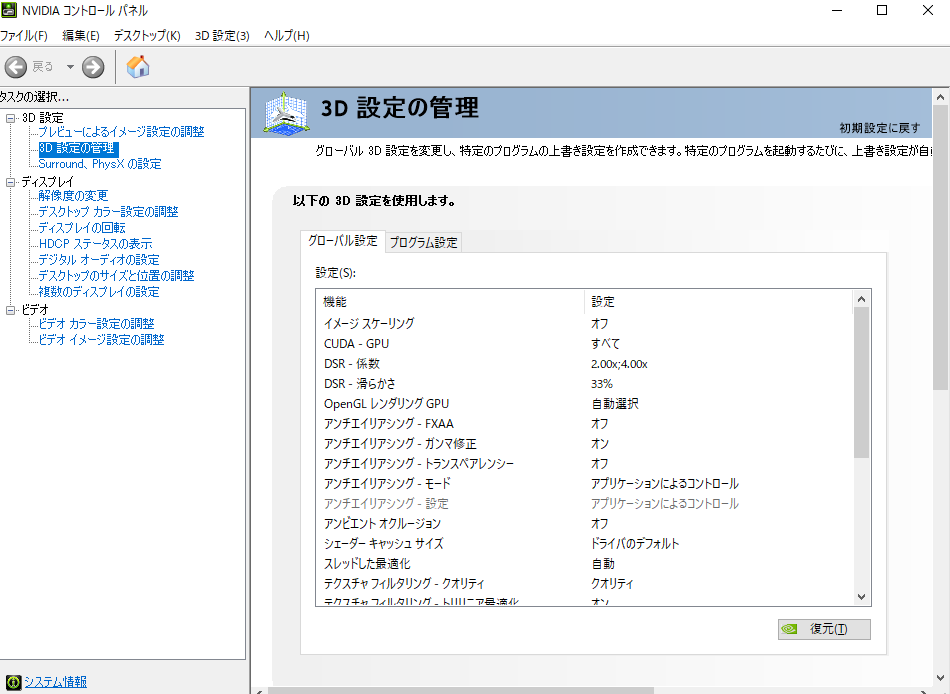
Task: Open 解像度の変更
Action: tap(73, 196)
